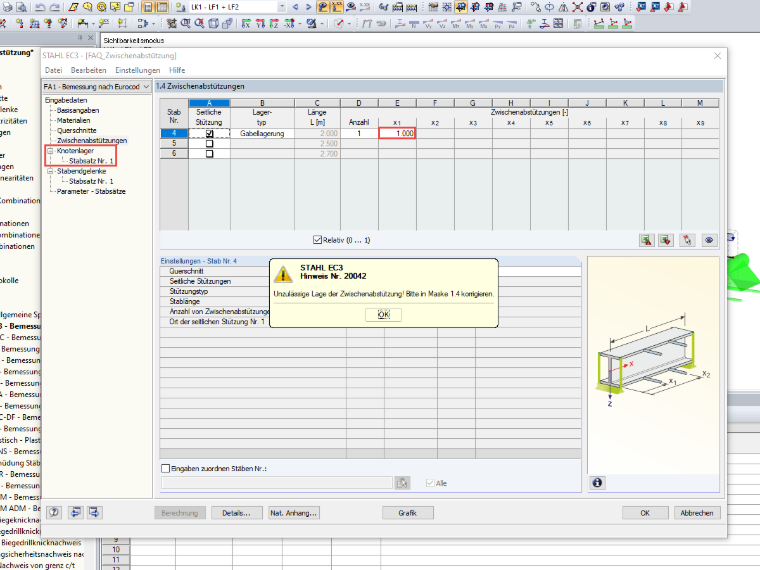760x570 pixels.
Task: Confirm warning dialog with OK button
Action: pos(383,315)
